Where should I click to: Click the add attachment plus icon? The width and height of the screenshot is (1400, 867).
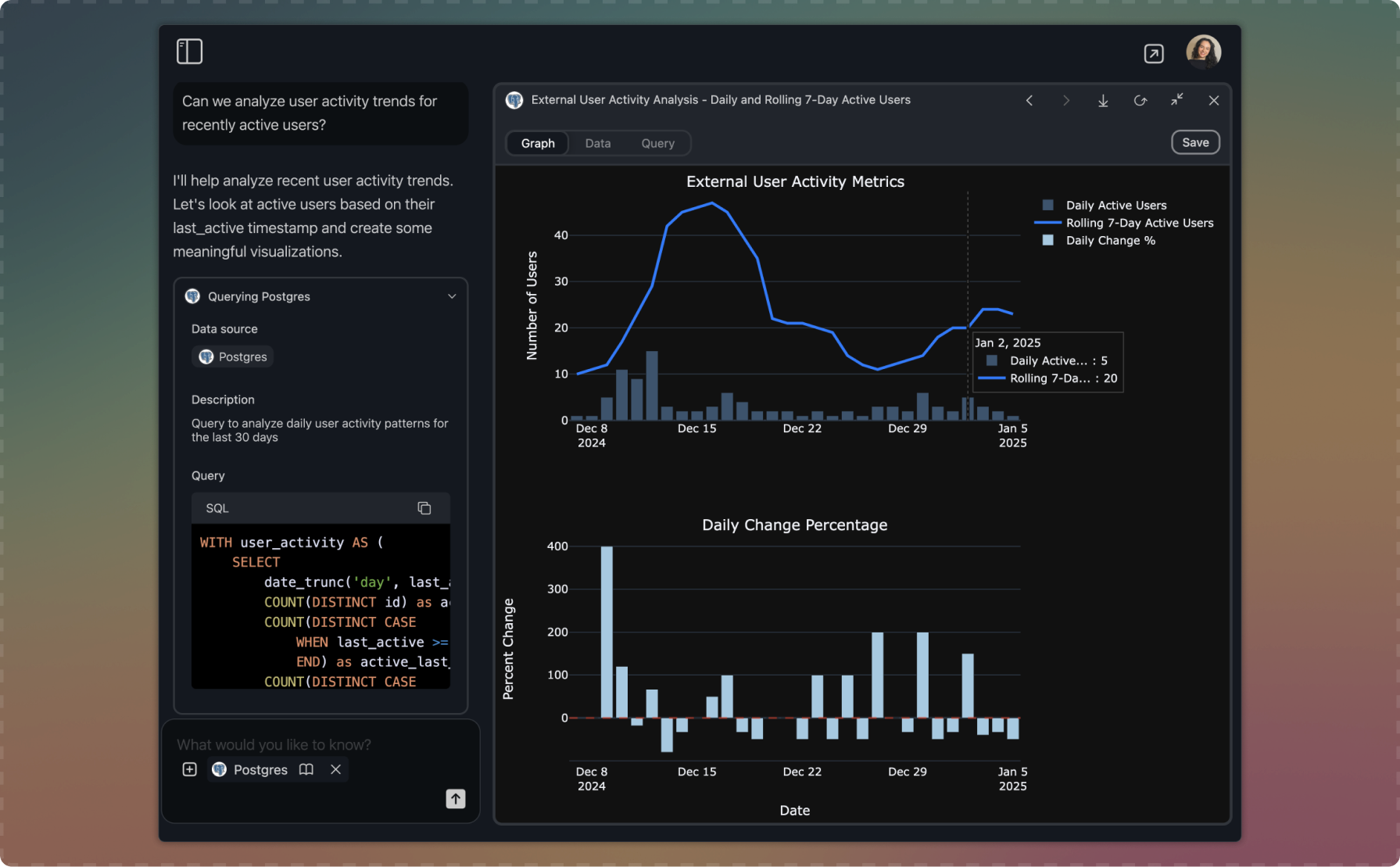point(189,769)
